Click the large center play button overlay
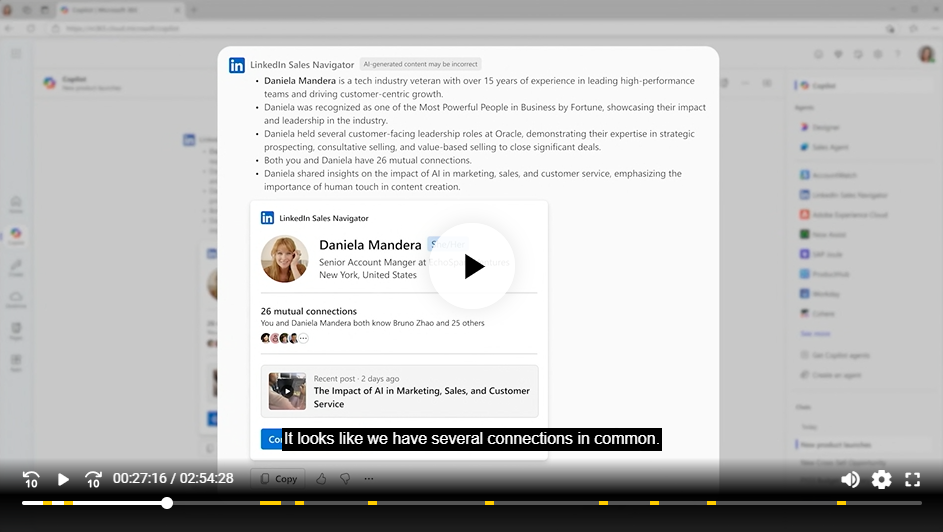The image size is (943, 532). (472, 266)
